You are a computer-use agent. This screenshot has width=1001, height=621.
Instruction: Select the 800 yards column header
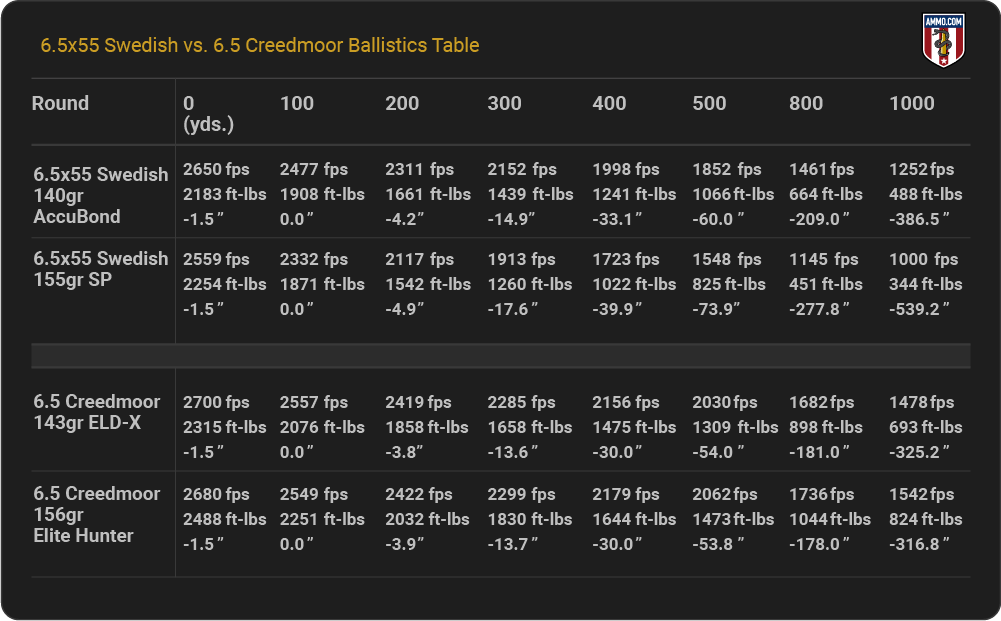tap(806, 103)
